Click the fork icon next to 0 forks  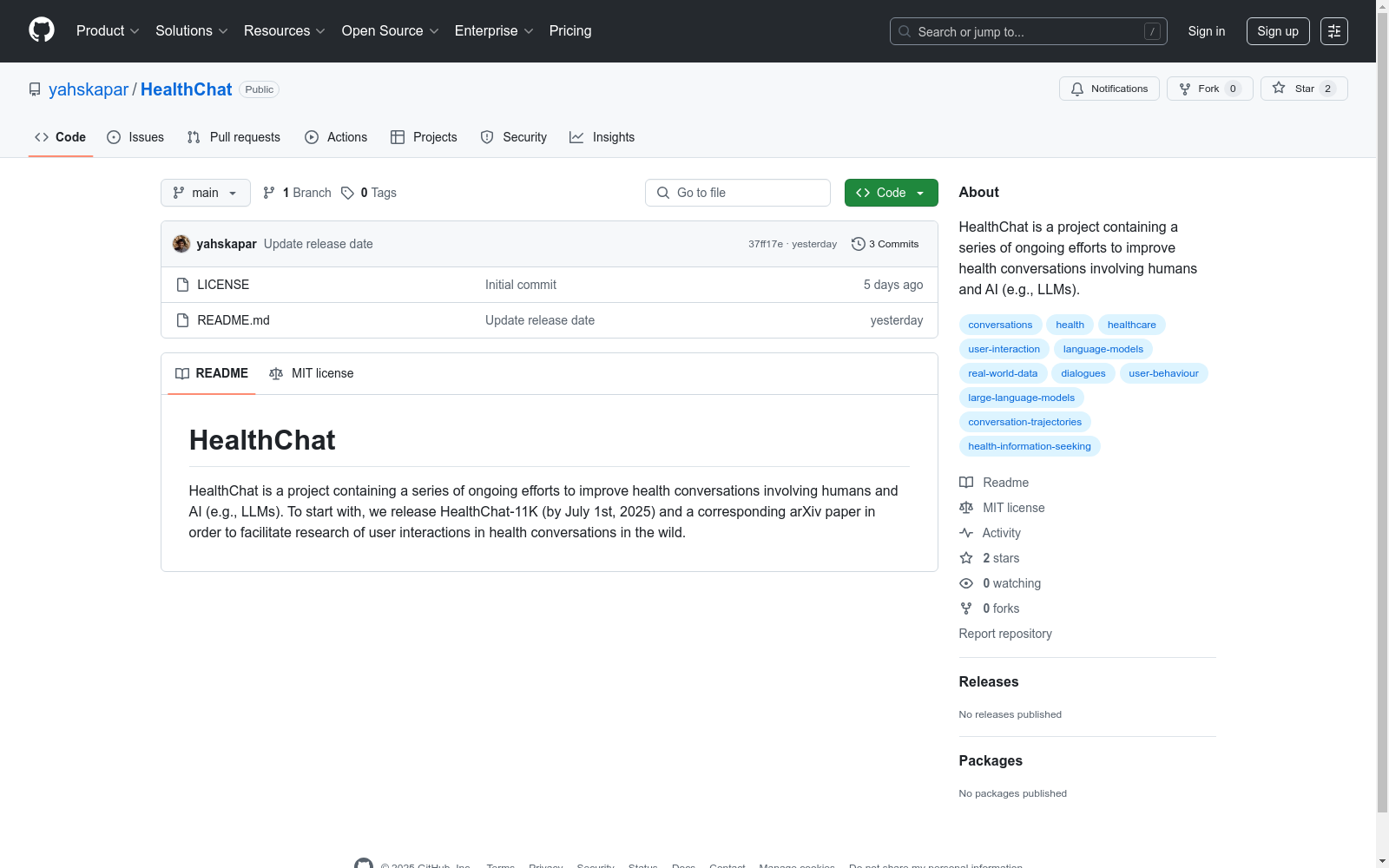coord(966,608)
